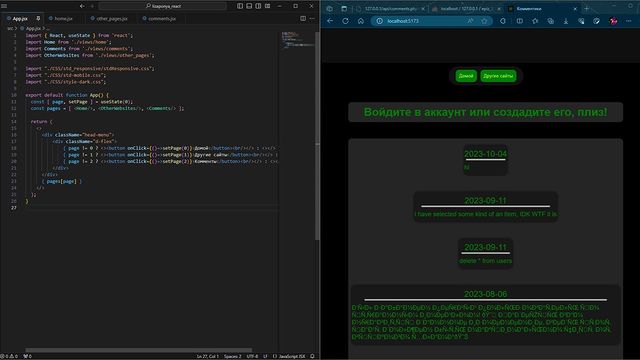Click the browser profile avatar
Screen dimensions: 640x360
tap(613, 21)
